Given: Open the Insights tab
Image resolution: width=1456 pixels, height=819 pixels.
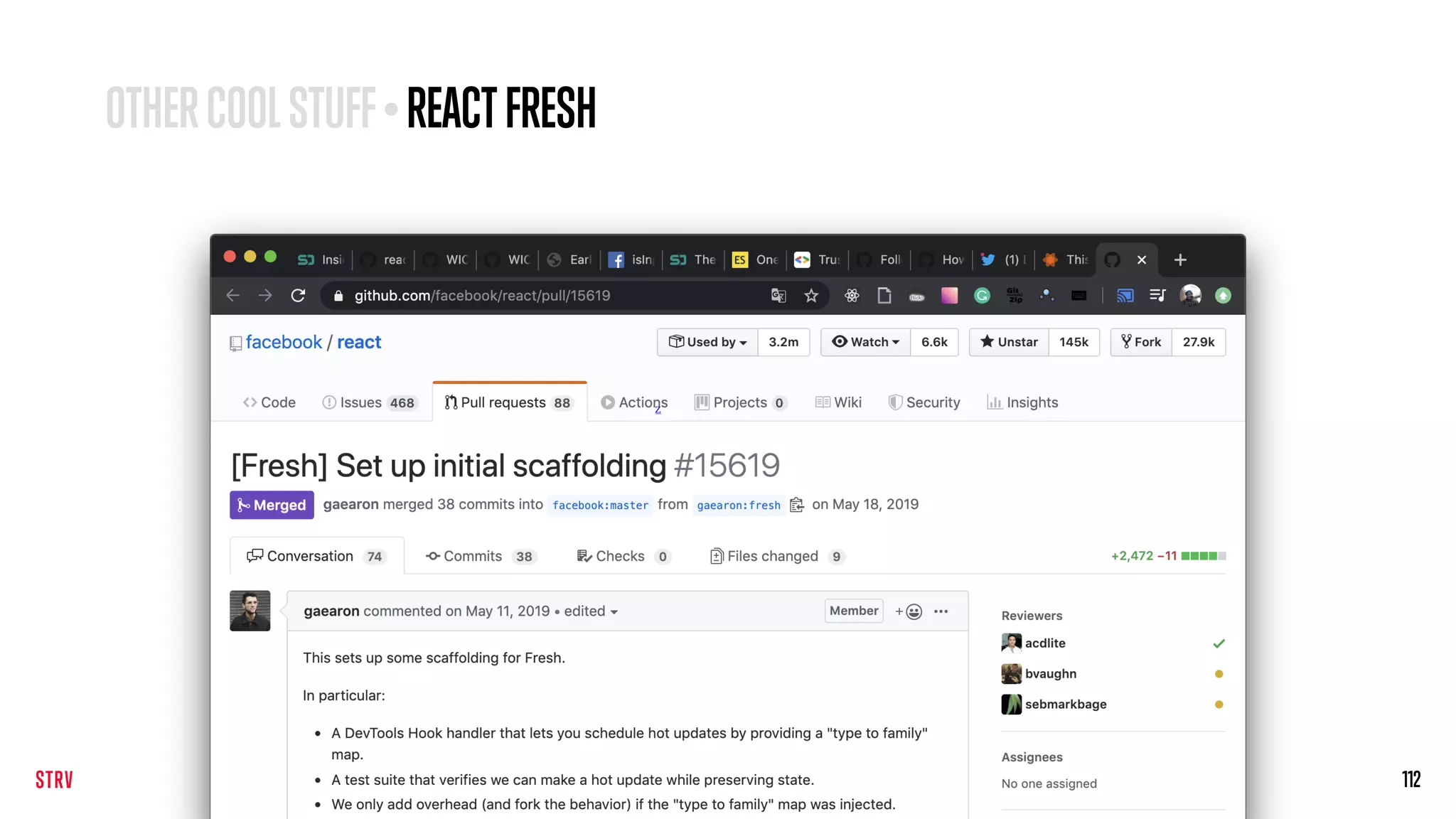Looking at the screenshot, I should (1022, 402).
